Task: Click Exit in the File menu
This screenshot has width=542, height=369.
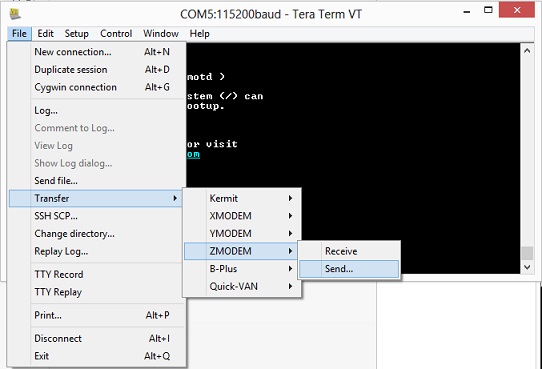Action: 96,356
